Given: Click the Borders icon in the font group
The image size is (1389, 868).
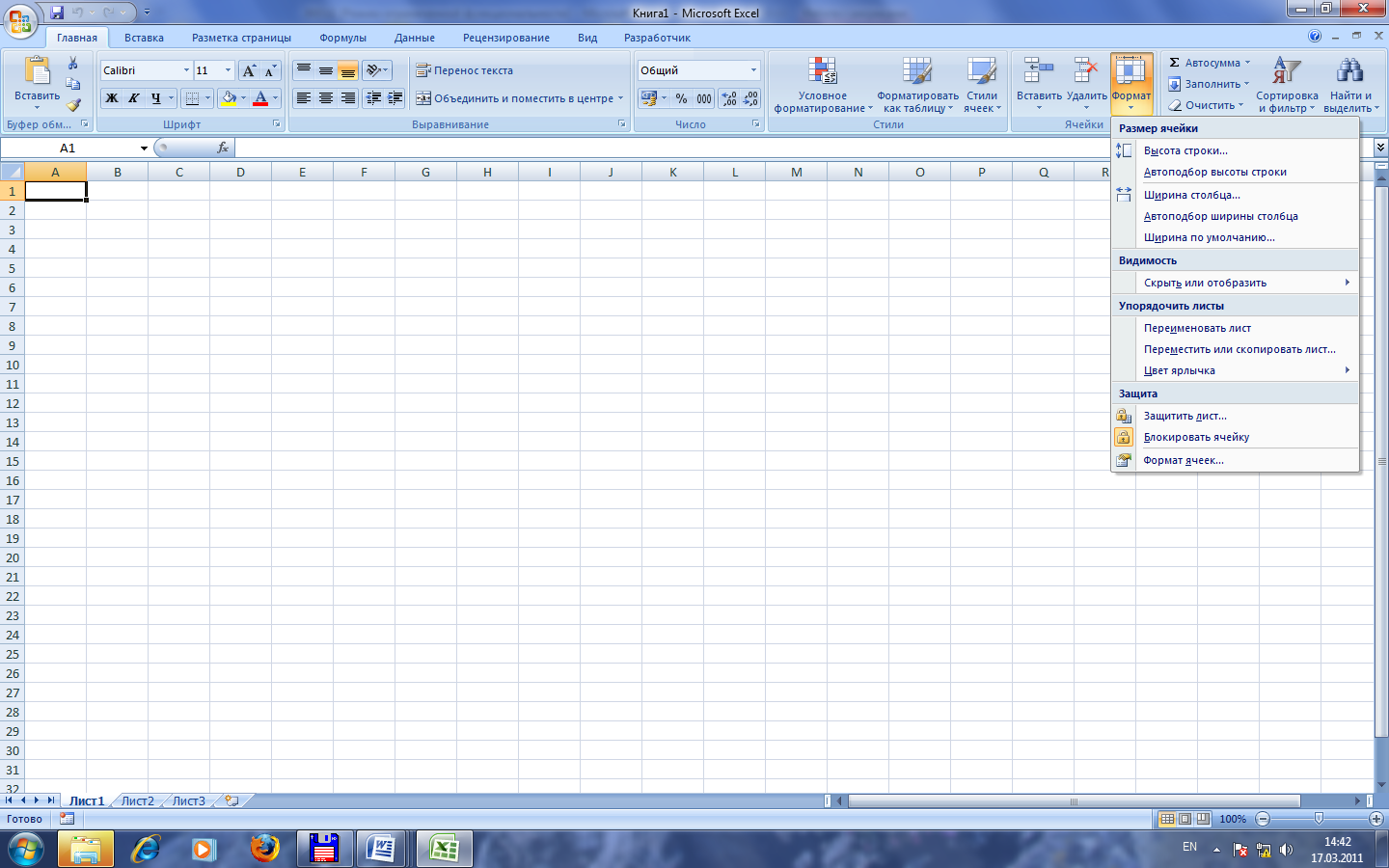Looking at the screenshot, I should (192, 98).
